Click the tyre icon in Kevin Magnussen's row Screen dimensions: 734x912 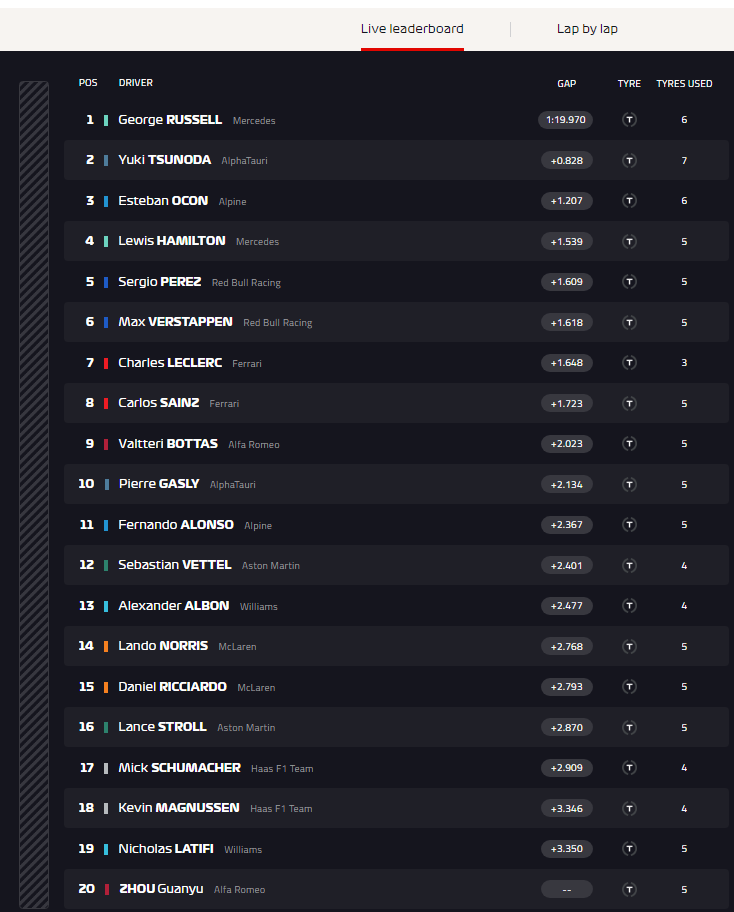pos(629,808)
